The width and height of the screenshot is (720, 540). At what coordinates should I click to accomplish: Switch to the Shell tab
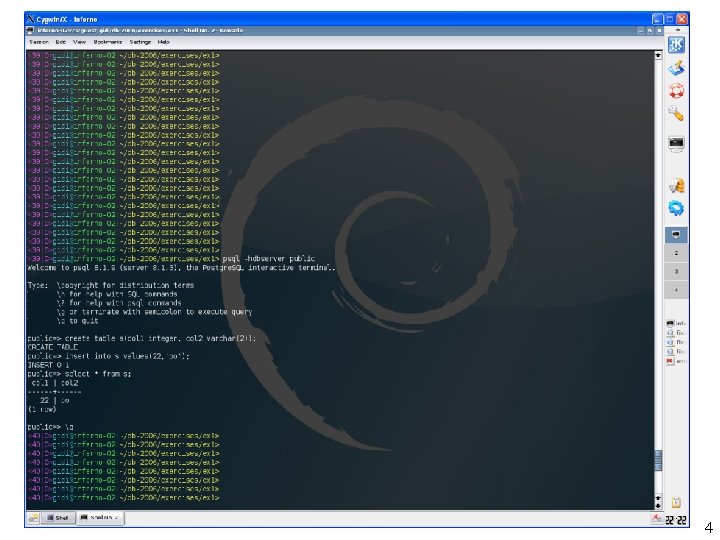coord(58,518)
